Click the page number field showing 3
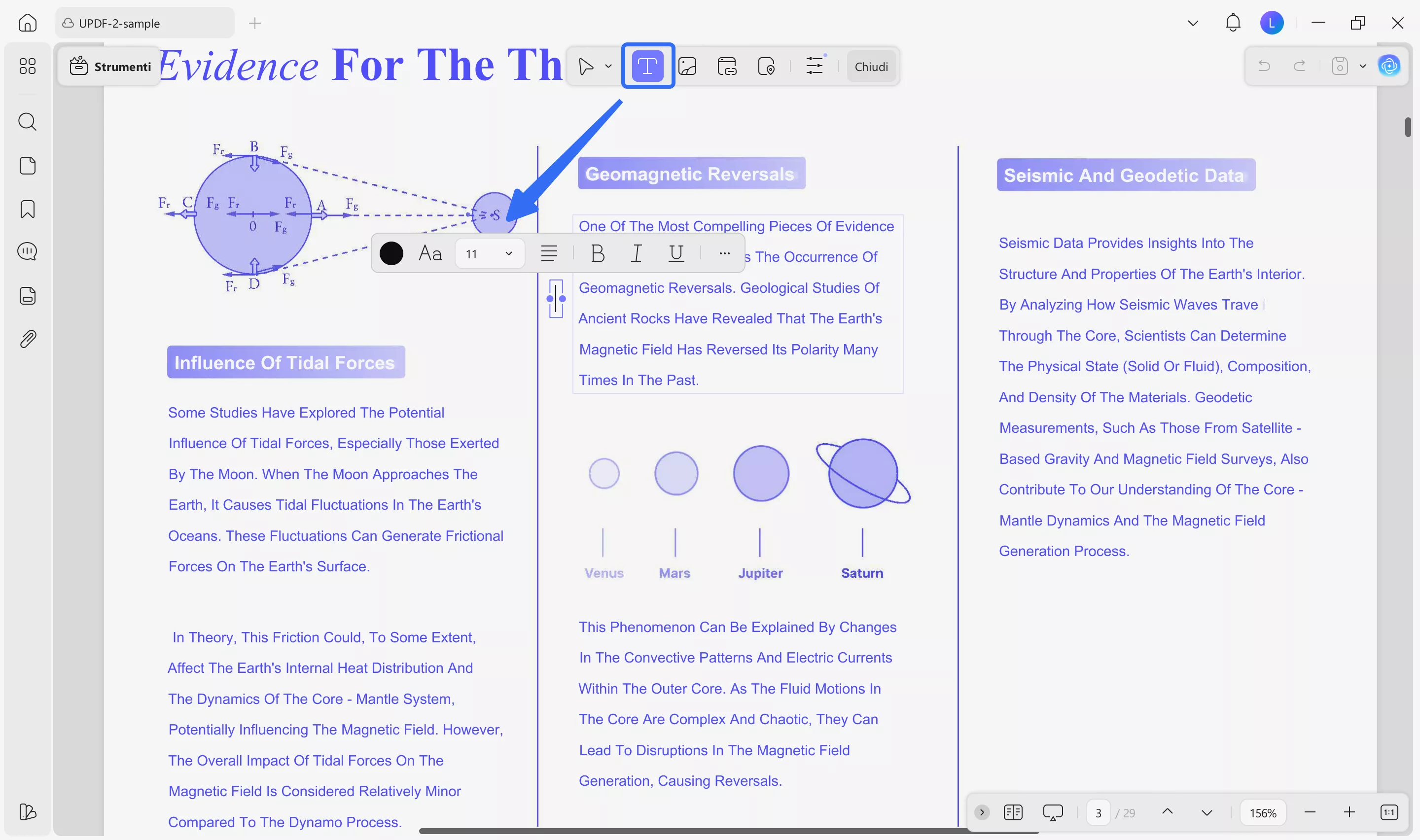The height and width of the screenshot is (840, 1420). (x=1099, y=812)
